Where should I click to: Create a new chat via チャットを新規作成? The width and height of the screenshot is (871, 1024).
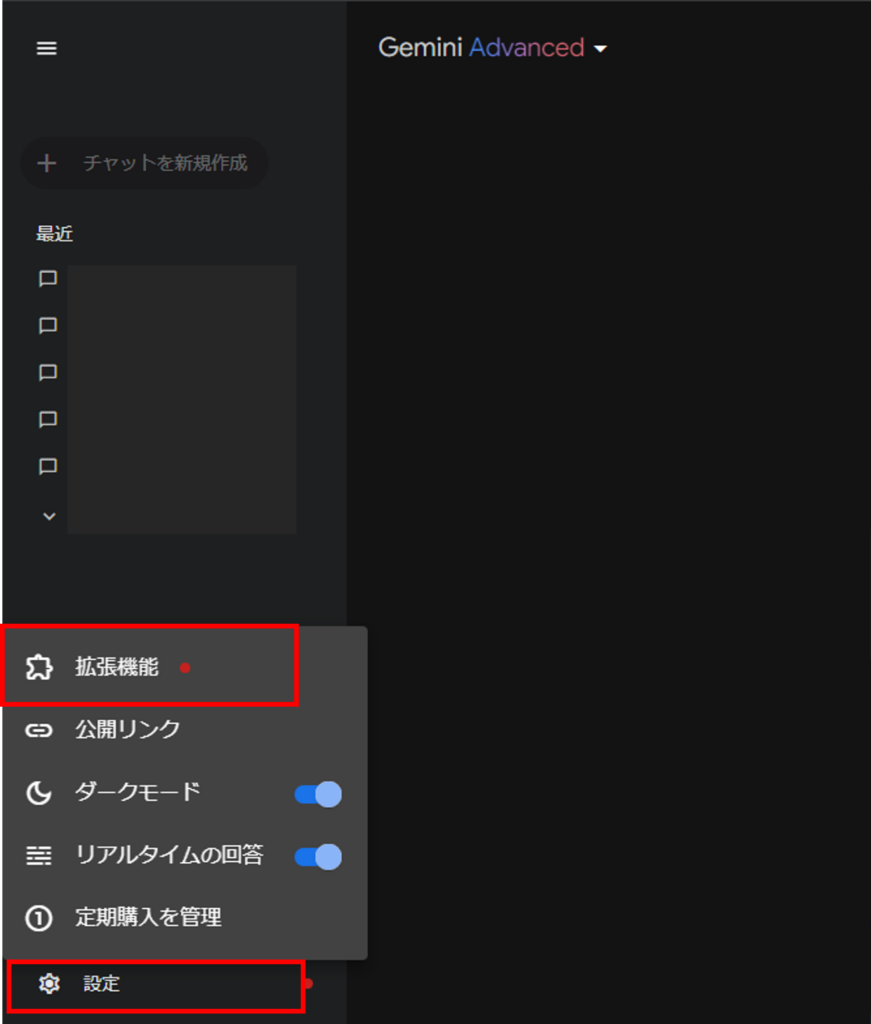tap(145, 163)
